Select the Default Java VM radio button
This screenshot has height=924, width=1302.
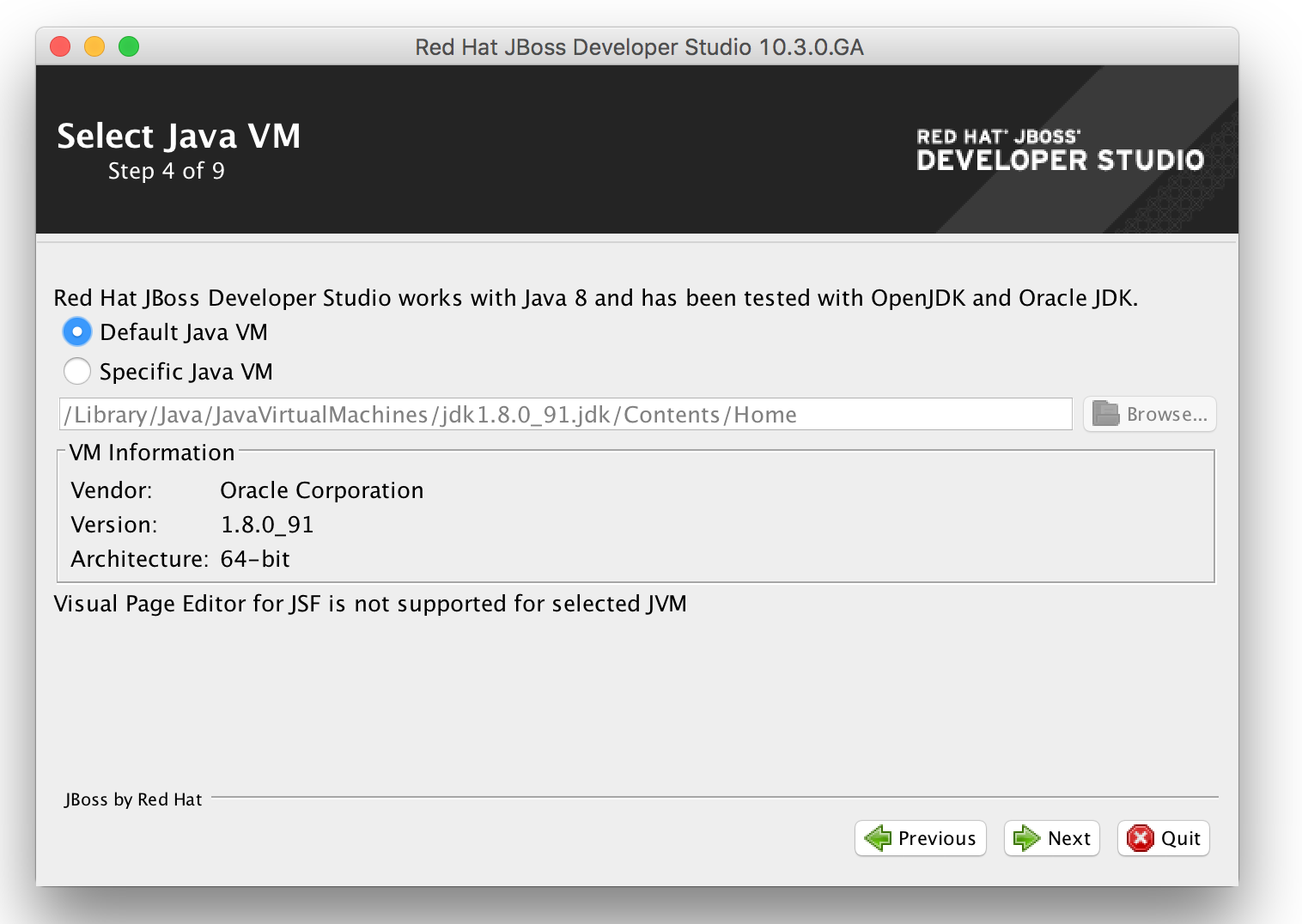coord(76,331)
